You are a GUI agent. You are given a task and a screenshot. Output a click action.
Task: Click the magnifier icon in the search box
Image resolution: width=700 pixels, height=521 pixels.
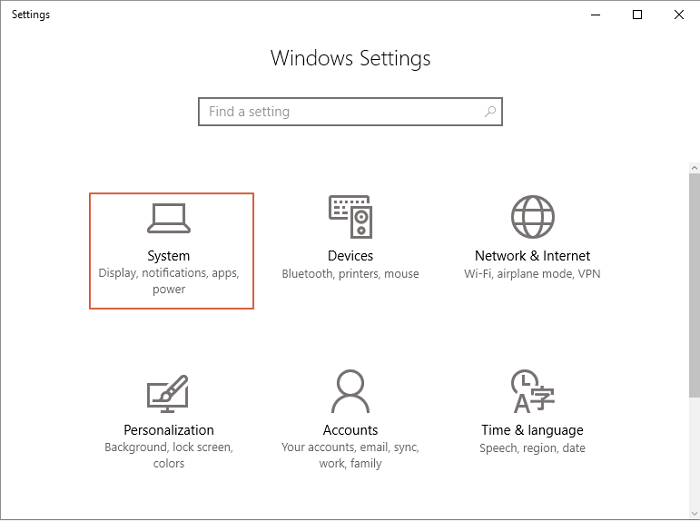489,112
